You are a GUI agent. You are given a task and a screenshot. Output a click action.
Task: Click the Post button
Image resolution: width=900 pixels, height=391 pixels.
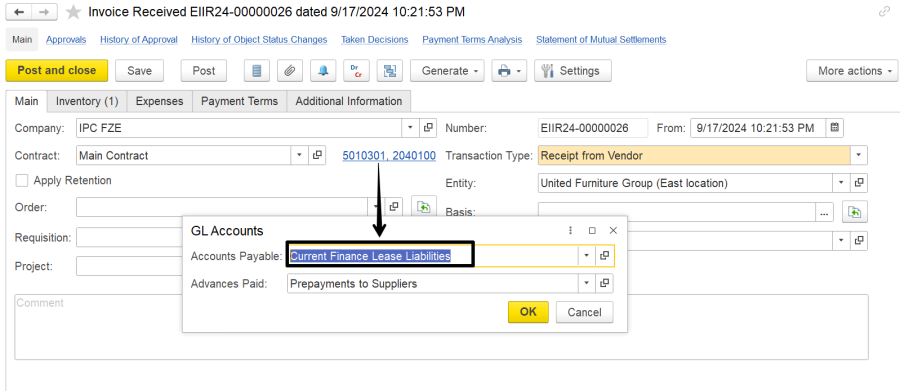204,71
